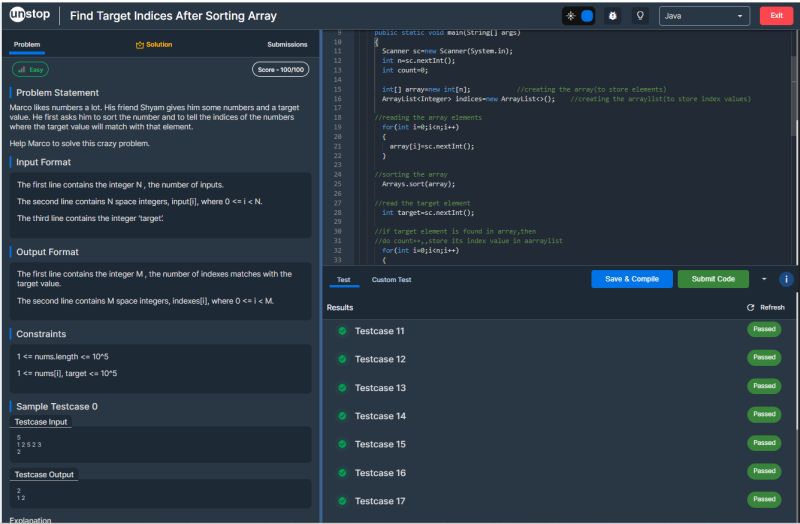
Task: Click the Refresh results icon
Action: click(751, 308)
